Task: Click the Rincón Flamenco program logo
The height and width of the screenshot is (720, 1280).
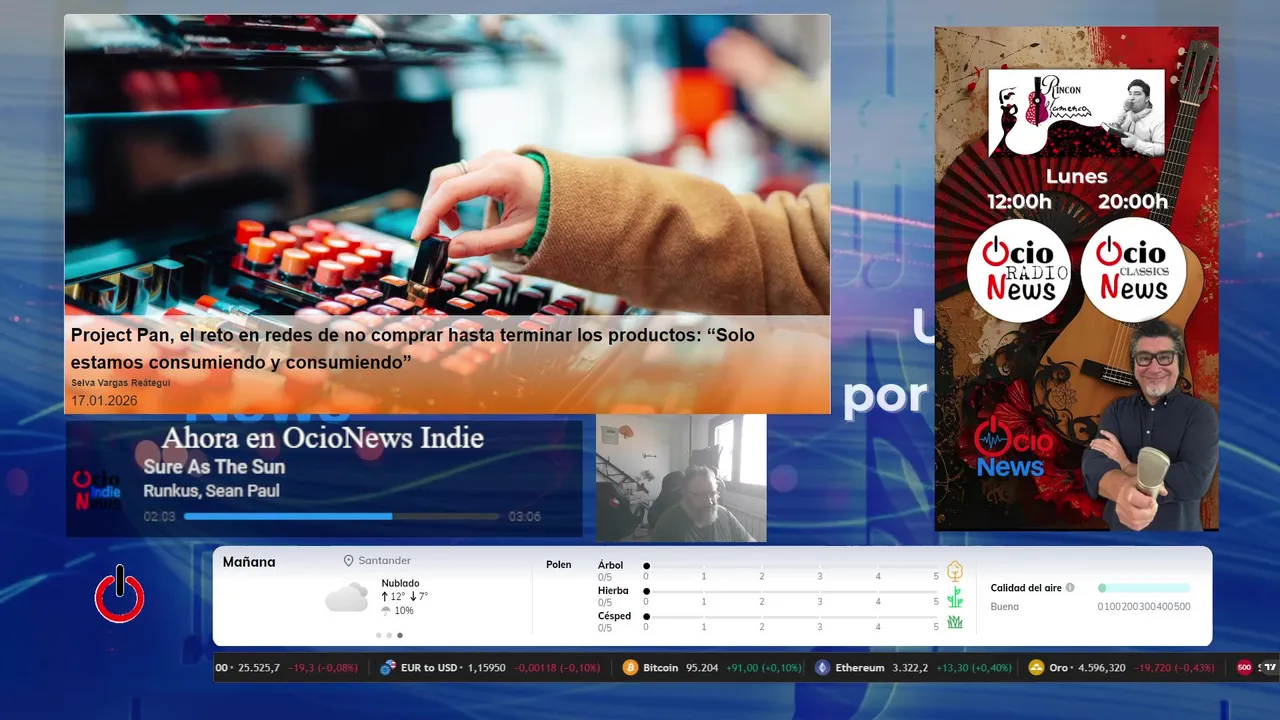Action: point(1077,113)
